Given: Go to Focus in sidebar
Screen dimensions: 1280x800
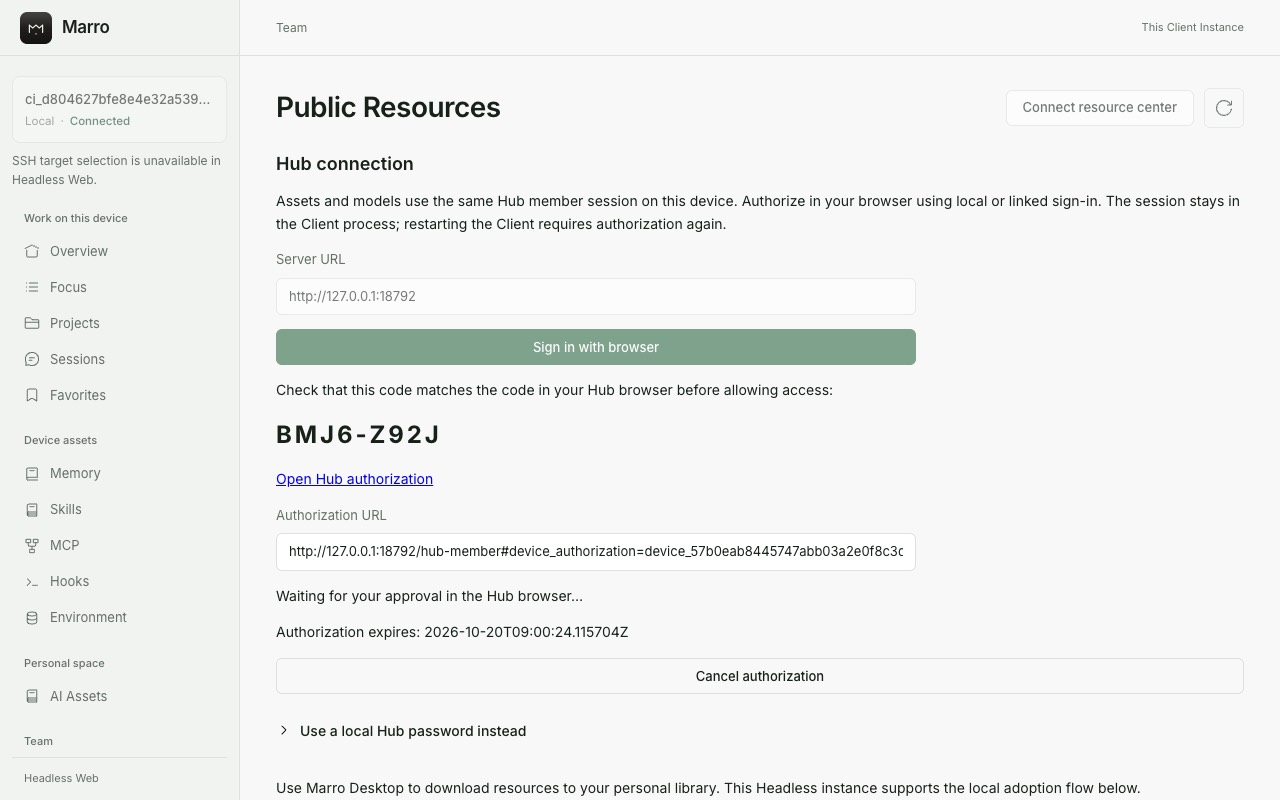Looking at the screenshot, I should pos(119,287).
